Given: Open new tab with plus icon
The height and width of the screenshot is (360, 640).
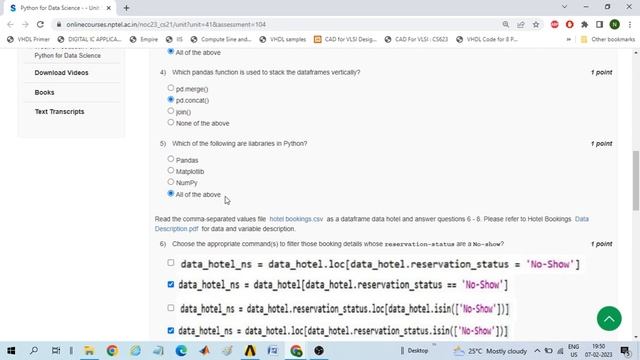Looking at the screenshot, I should 126,8.
